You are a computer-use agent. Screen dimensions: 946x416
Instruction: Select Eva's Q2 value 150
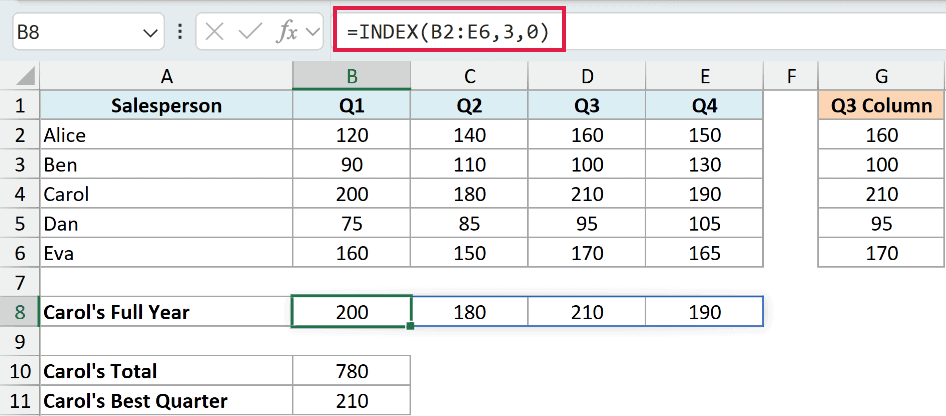[x=469, y=253]
